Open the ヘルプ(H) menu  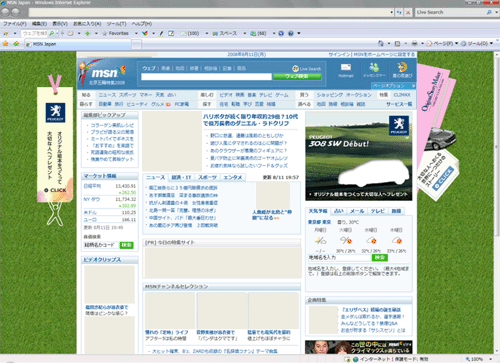(142, 24)
